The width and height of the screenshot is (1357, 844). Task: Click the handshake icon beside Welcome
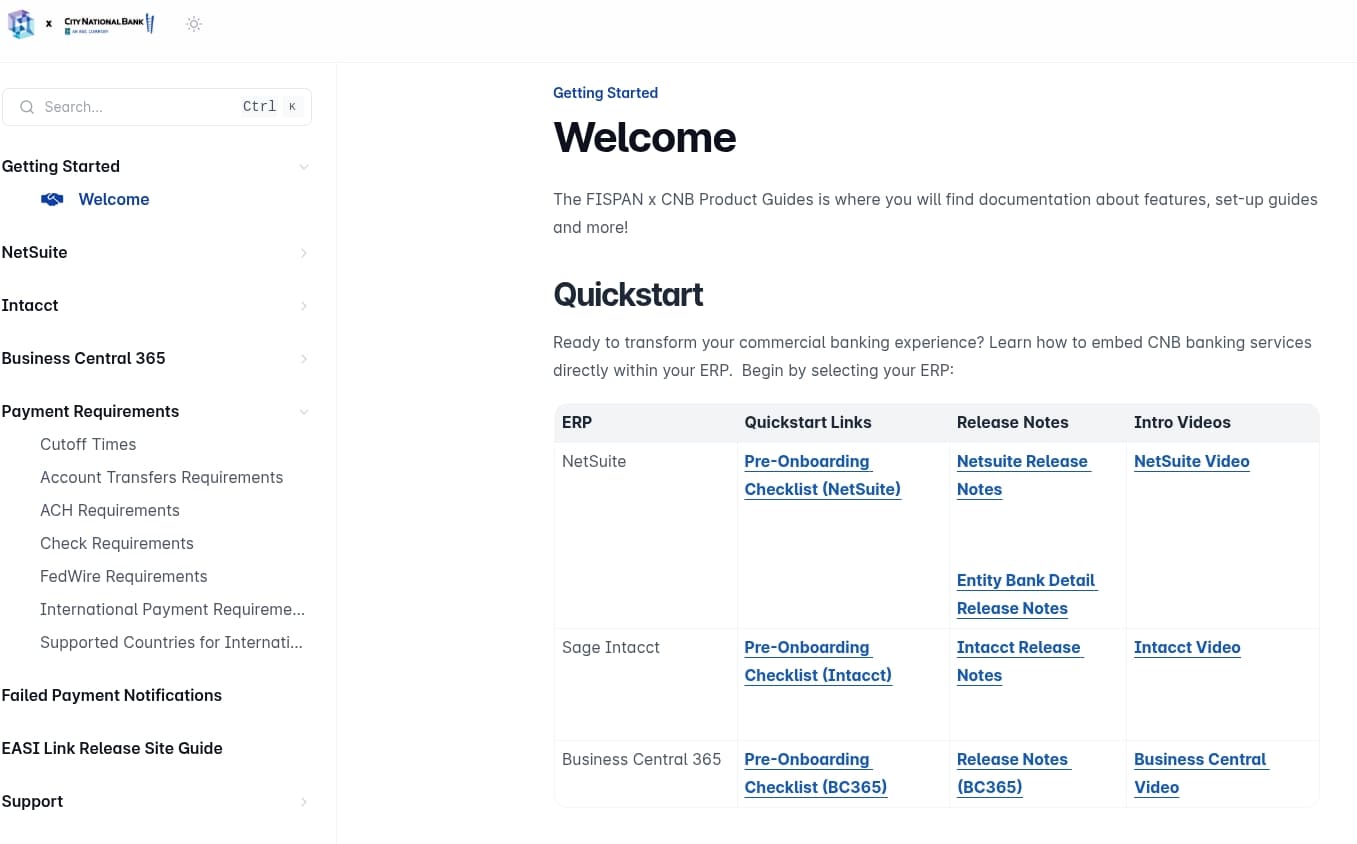(52, 199)
